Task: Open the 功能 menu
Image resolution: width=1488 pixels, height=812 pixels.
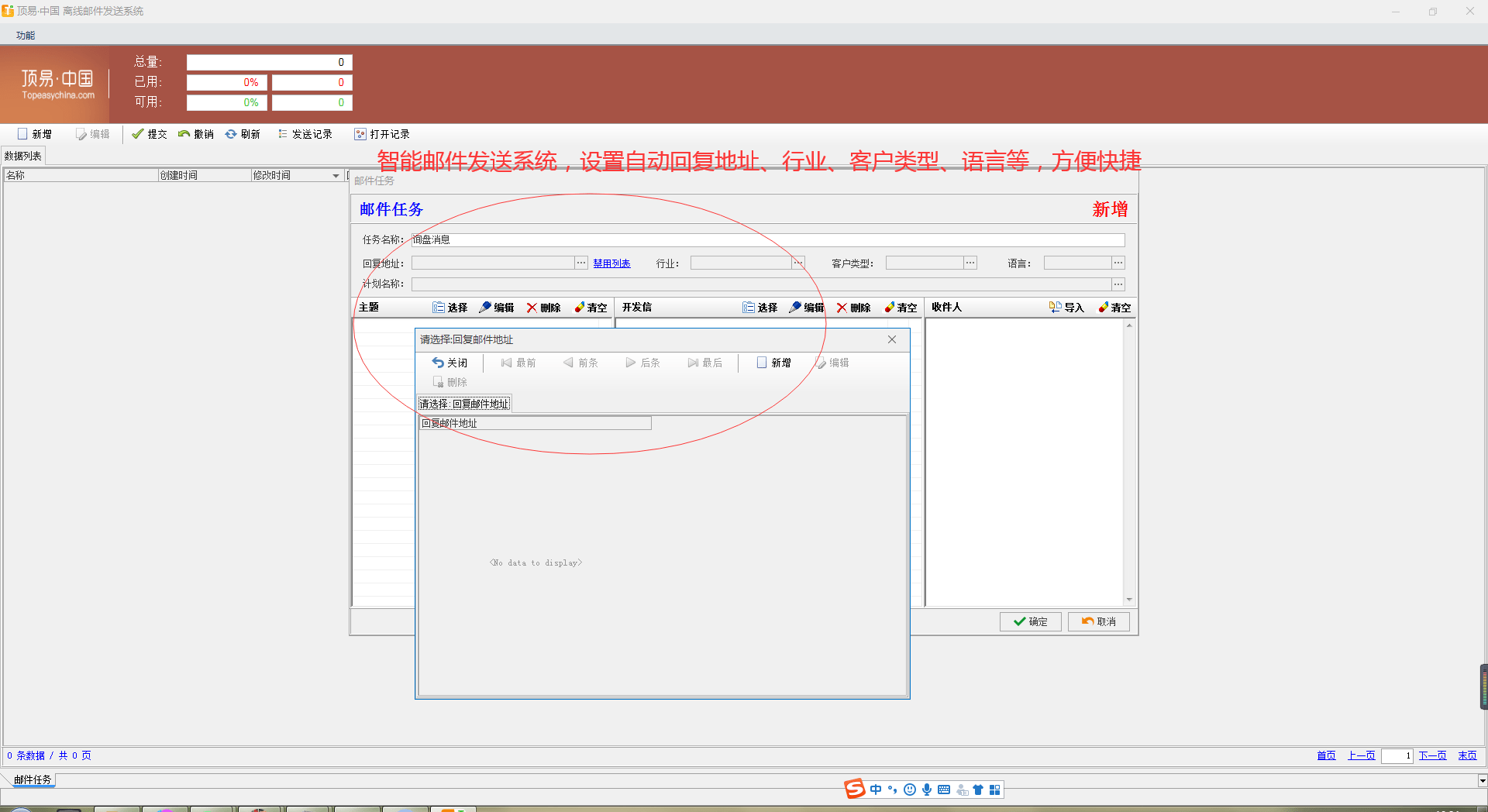Action: pos(26,36)
